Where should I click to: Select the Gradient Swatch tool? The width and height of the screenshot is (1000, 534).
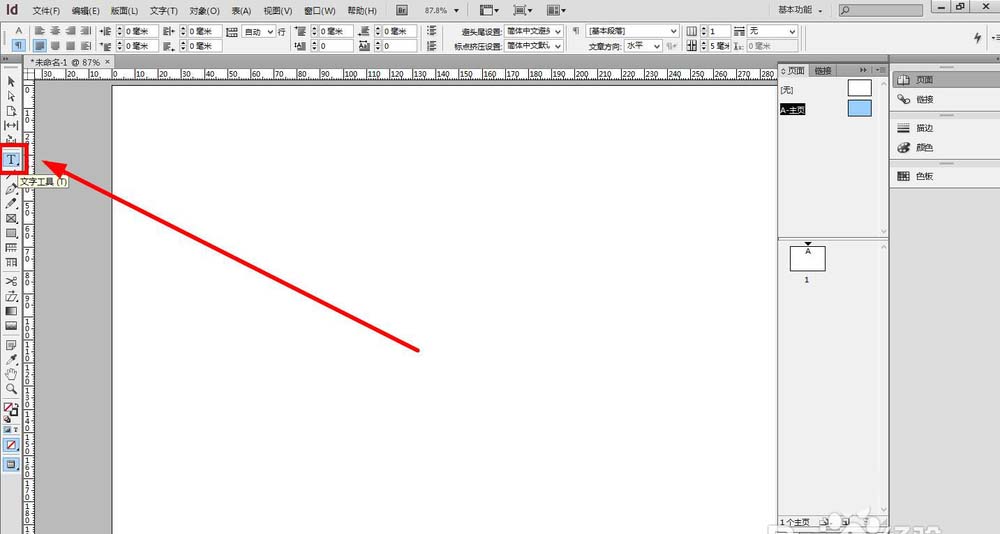11,311
